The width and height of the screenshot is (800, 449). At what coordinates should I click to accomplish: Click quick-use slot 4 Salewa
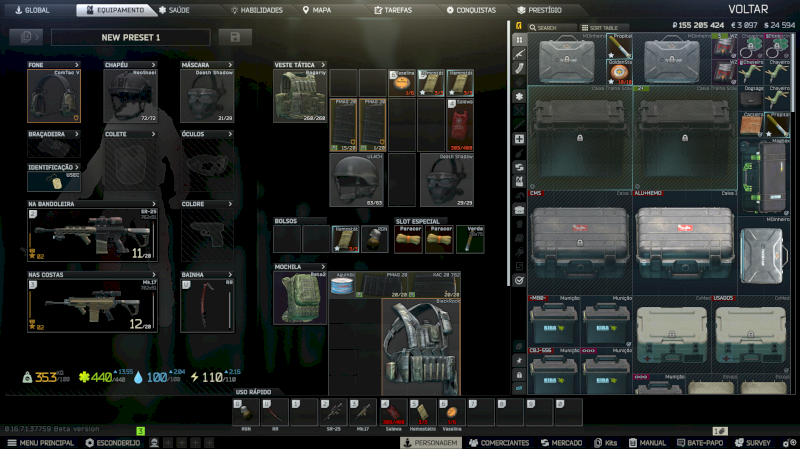(393, 412)
